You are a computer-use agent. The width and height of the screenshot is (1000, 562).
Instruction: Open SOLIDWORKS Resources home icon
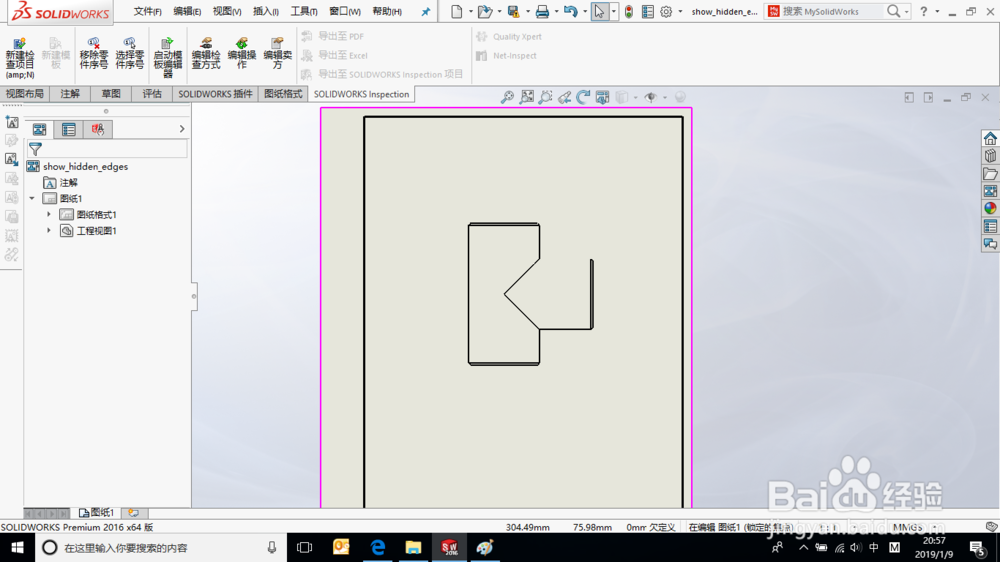coord(990,138)
